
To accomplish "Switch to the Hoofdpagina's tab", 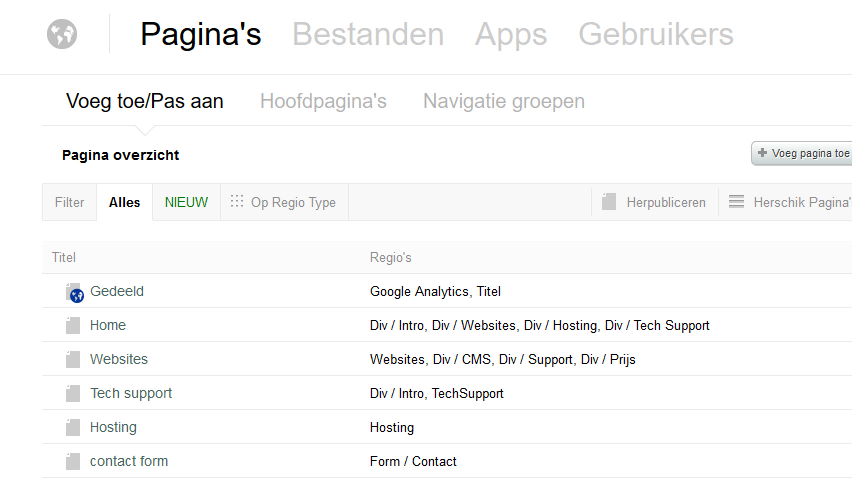I will point(323,101).
